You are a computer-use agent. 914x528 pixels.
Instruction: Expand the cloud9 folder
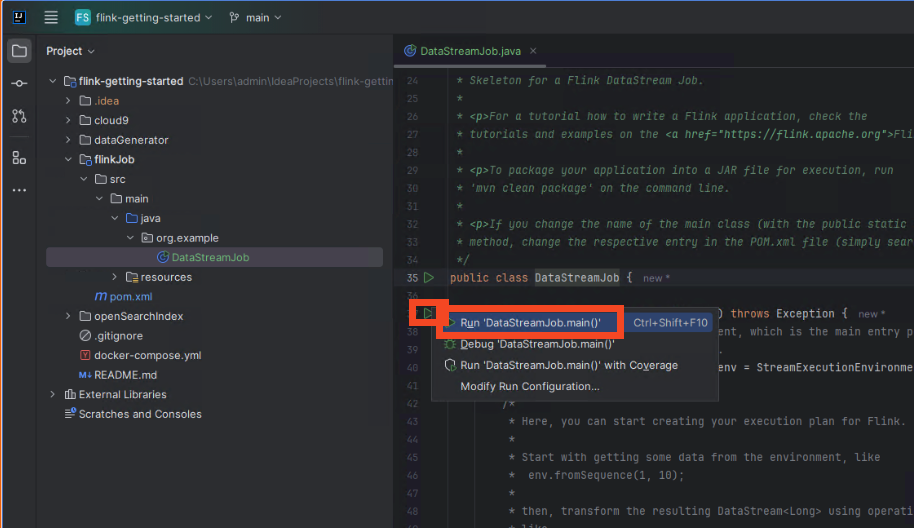pyautogui.click(x=68, y=120)
